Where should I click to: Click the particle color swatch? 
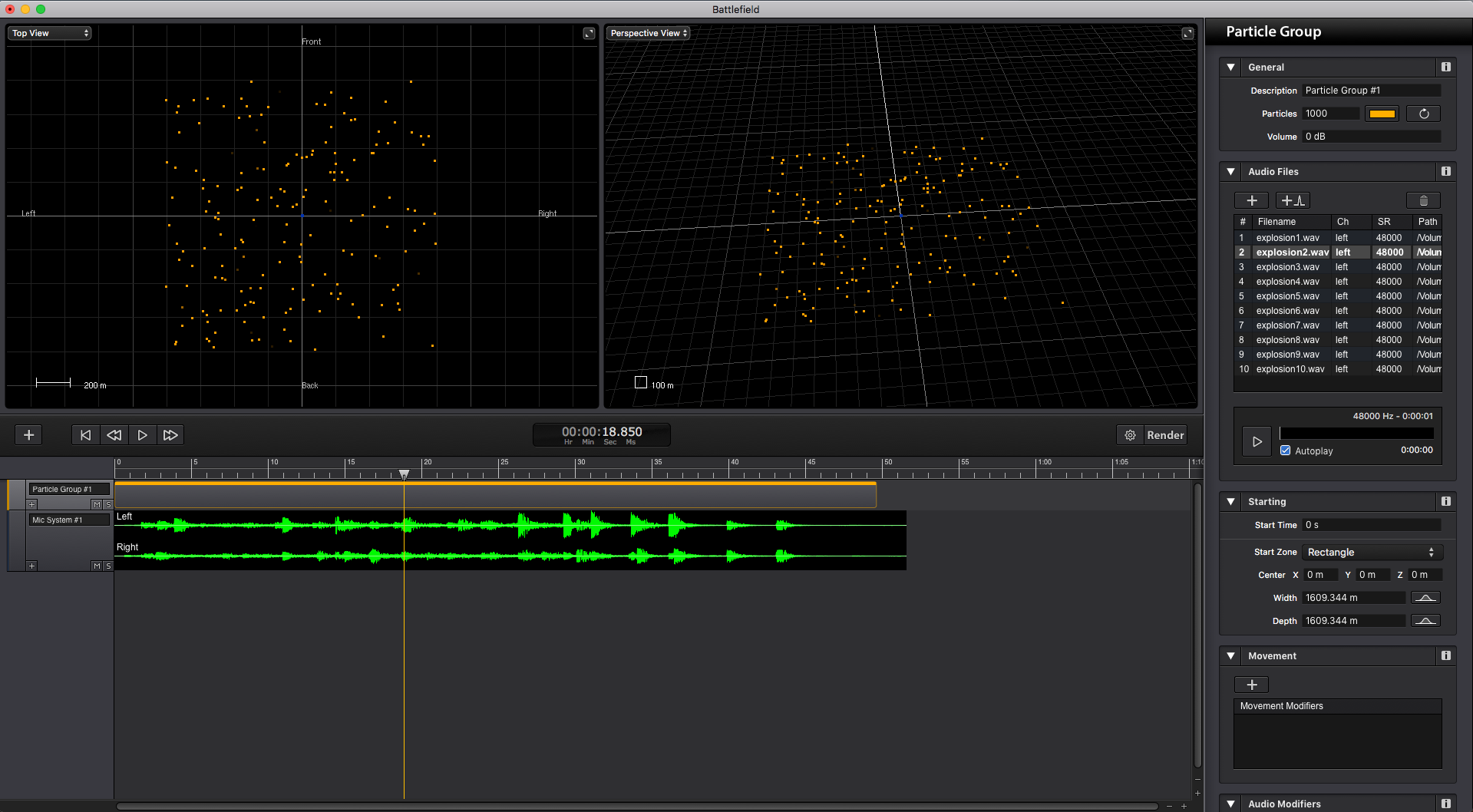click(1382, 114)
